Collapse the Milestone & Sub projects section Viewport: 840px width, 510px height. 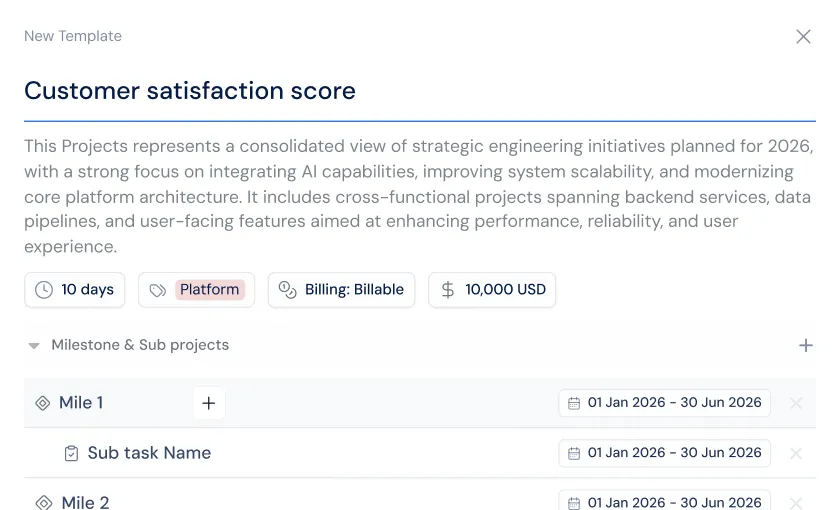34,346
